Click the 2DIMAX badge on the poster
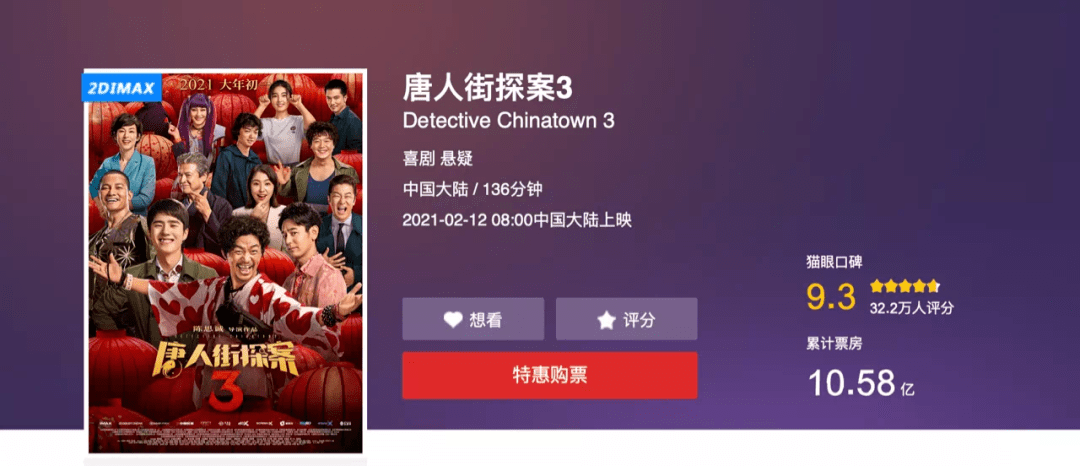This screenshot has width=1080, height=466. click(x=121, y=87)
